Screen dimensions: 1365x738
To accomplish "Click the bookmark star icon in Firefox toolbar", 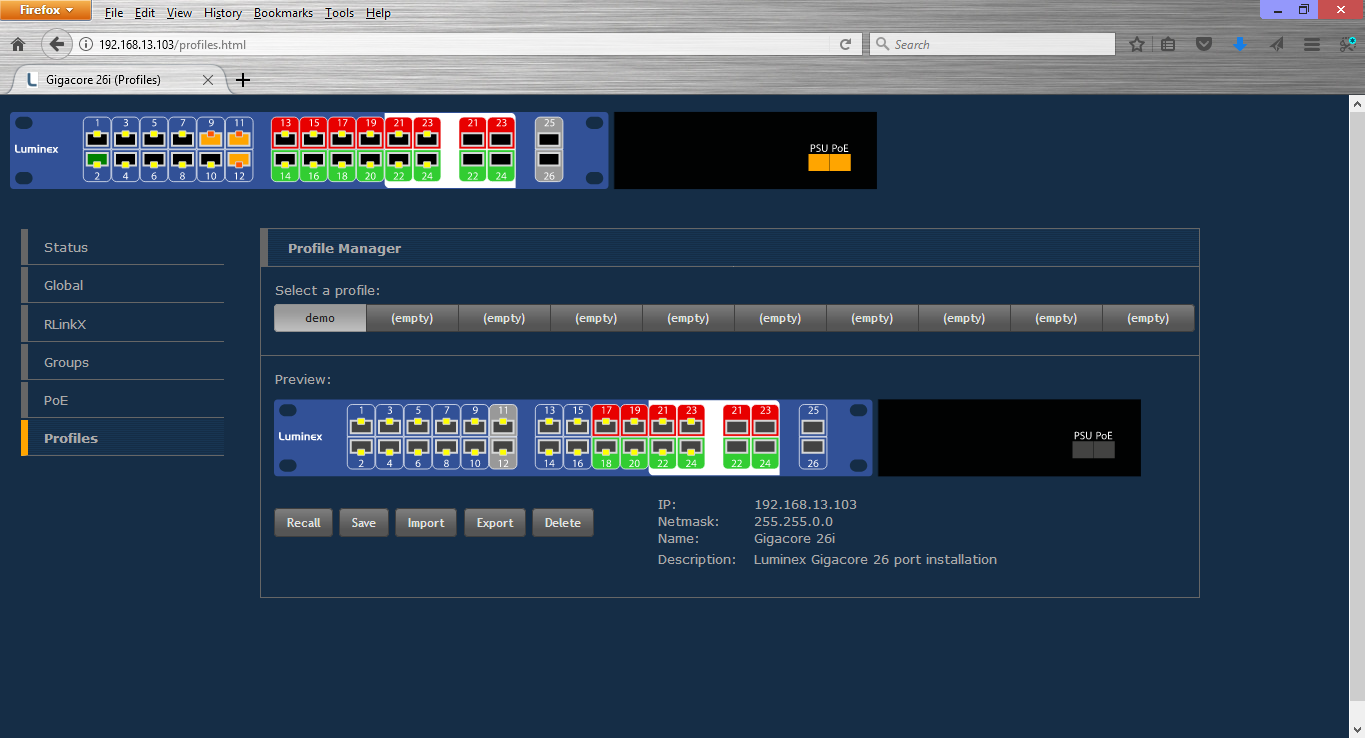I will (x=1137, y=44).
